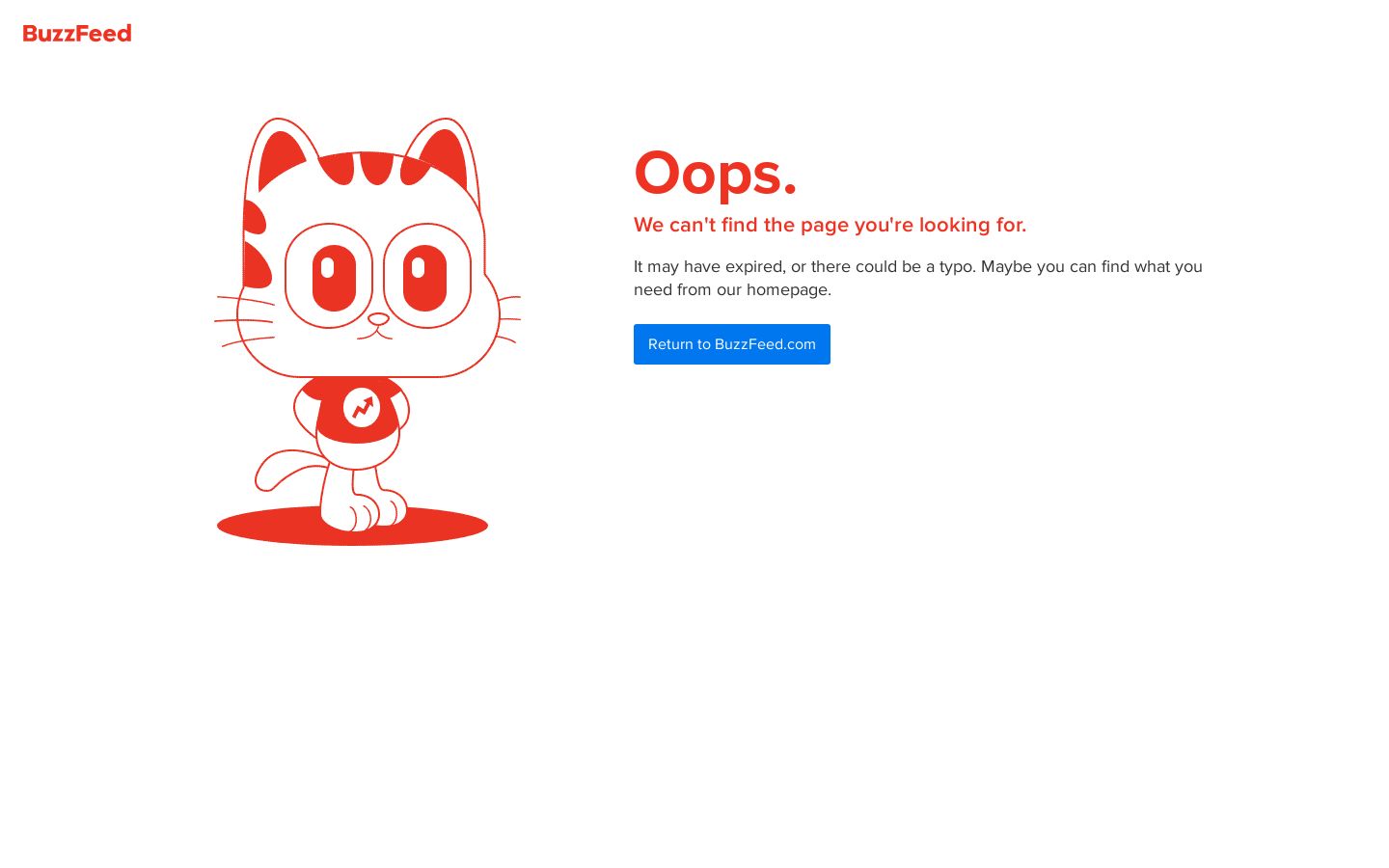Click the "Oops." heading

pos(716,174)
